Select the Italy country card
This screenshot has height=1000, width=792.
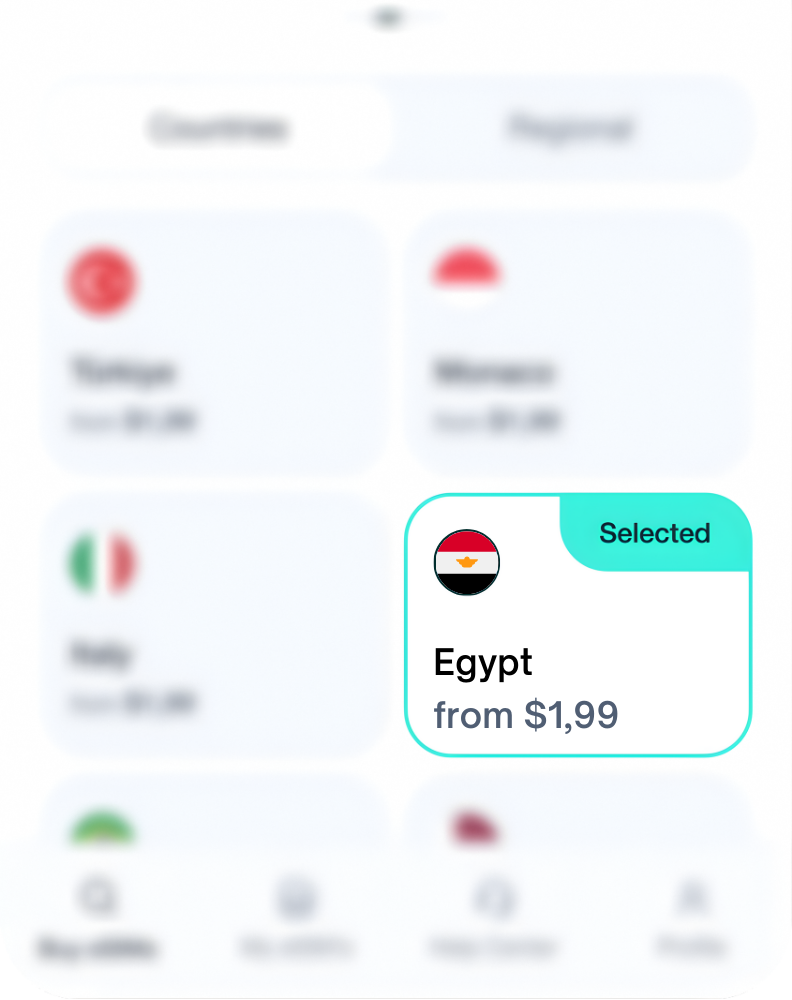click(x=214, y=625)
